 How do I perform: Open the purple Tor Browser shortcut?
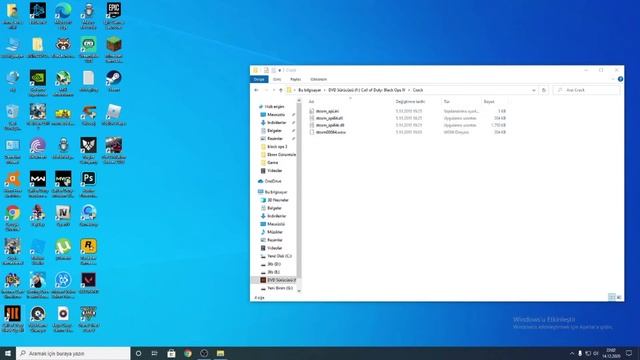click(38, 148)
